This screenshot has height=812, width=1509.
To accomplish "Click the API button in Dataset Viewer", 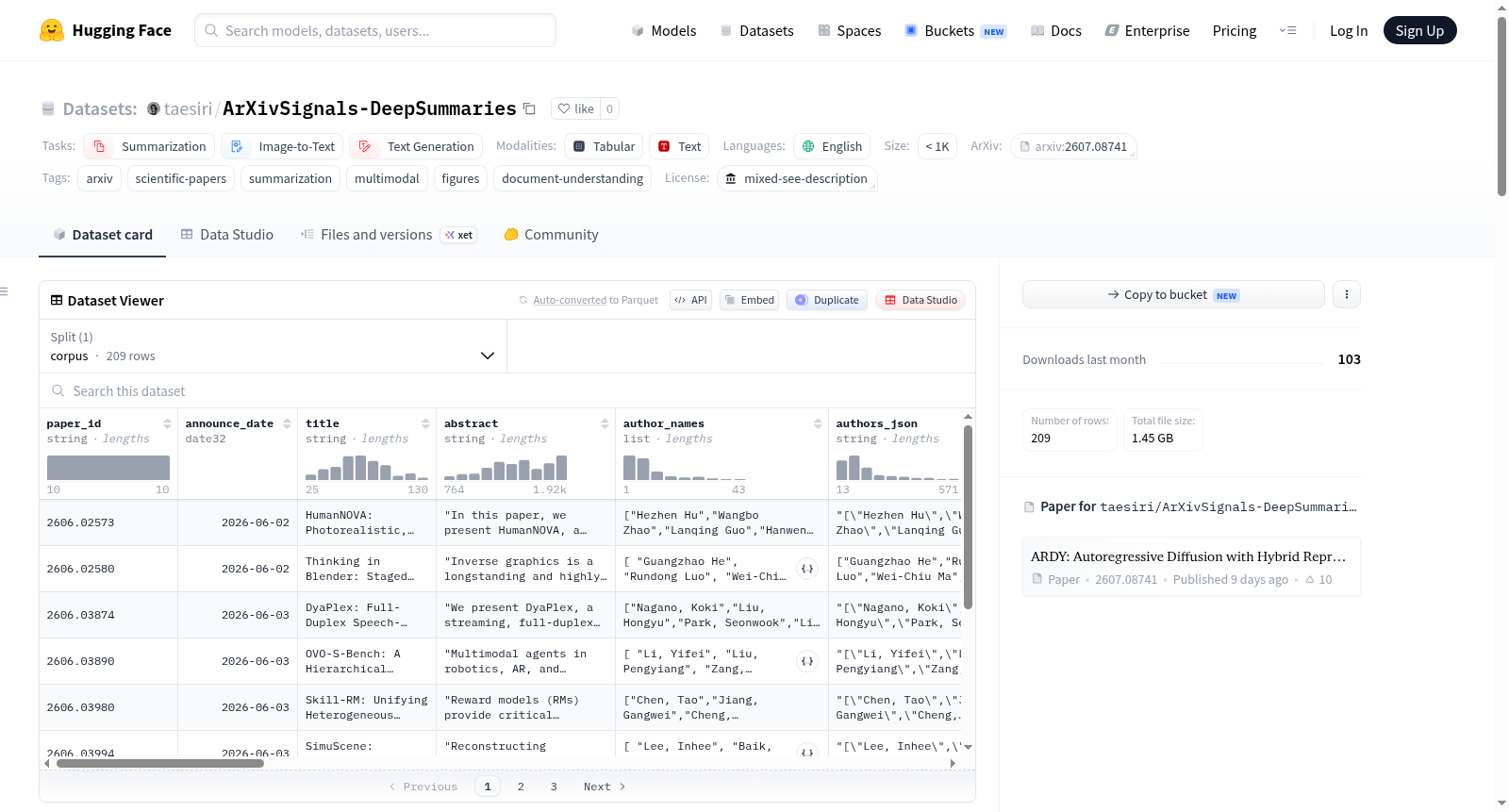I will [x=690, y=301].
